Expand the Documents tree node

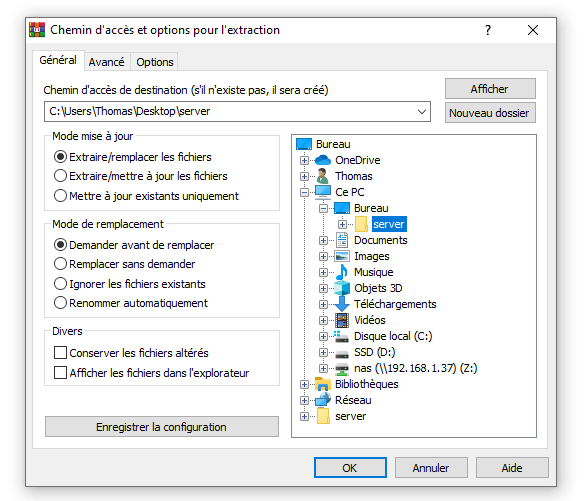pyautogui.click(x=323, y=240)
